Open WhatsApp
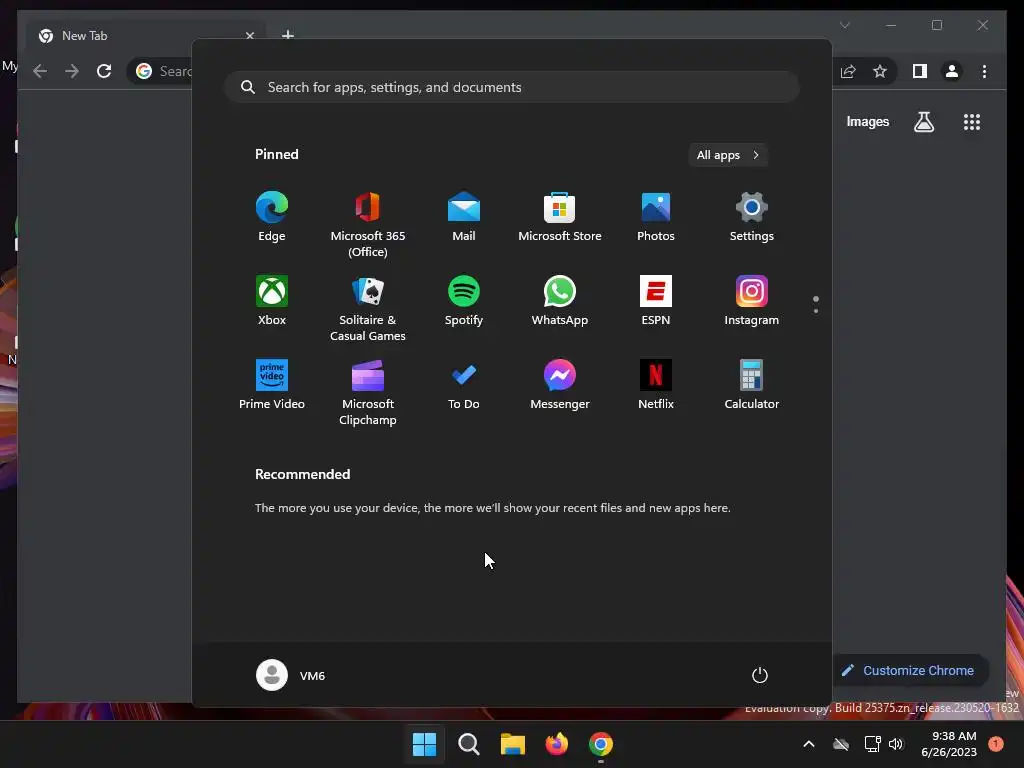 560,301
